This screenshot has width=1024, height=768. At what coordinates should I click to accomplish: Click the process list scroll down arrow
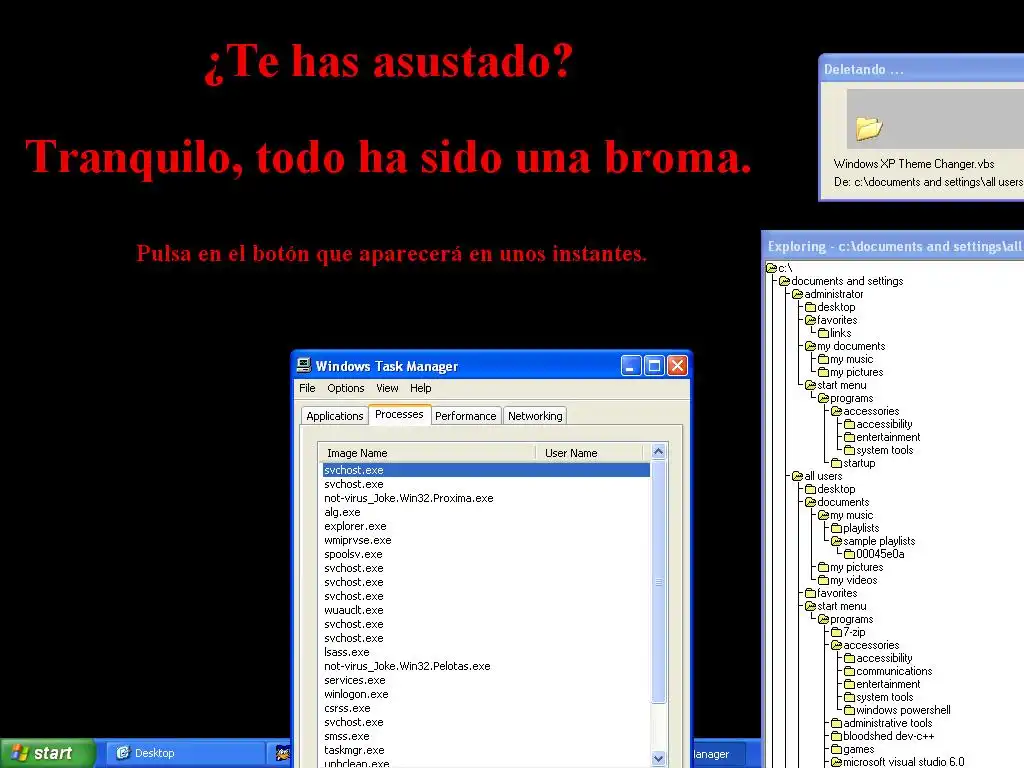658,758
